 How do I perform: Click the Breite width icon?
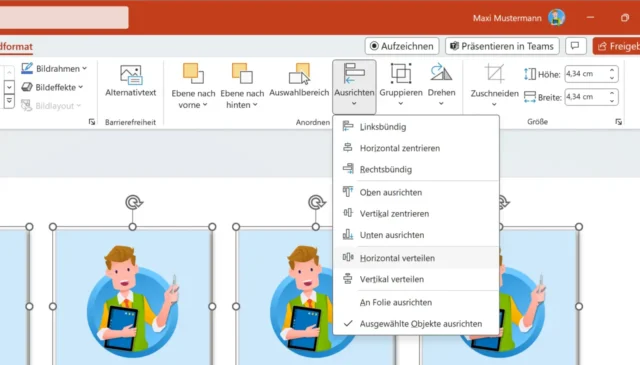530,97
